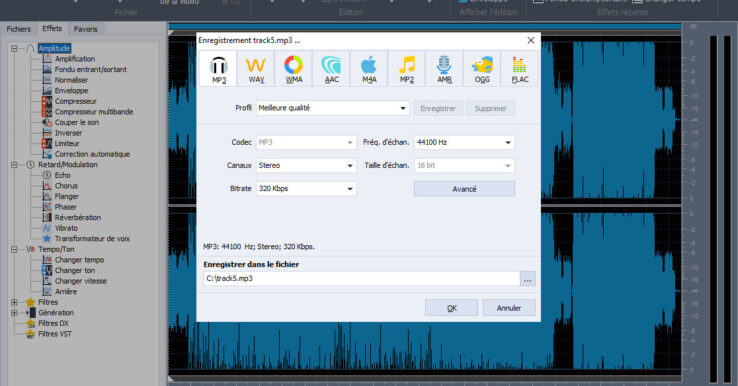Expand the Filtres tree group

point(14,302)
